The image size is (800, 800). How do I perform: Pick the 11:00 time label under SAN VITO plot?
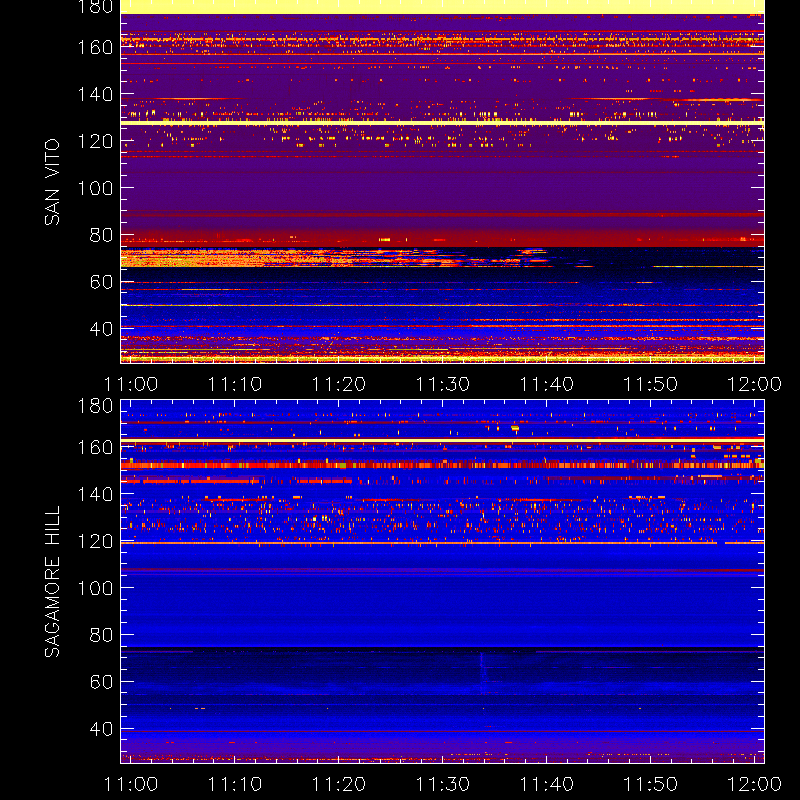click(131, 384)
